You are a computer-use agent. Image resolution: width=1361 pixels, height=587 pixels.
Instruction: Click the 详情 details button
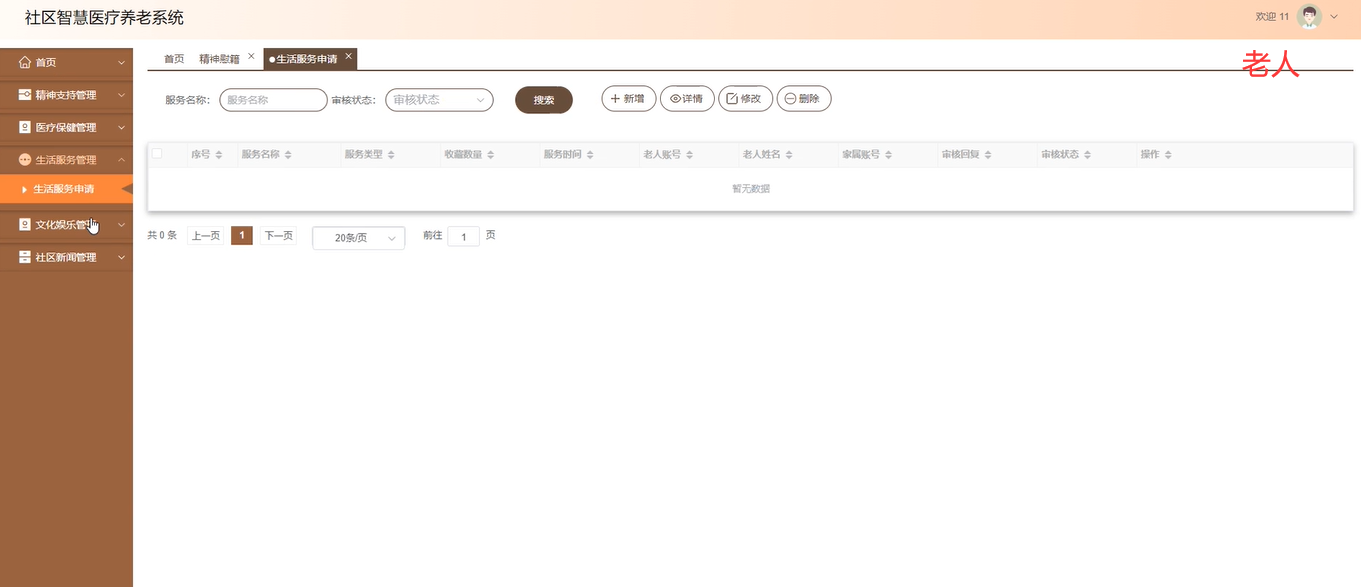[x=687, y=98]
